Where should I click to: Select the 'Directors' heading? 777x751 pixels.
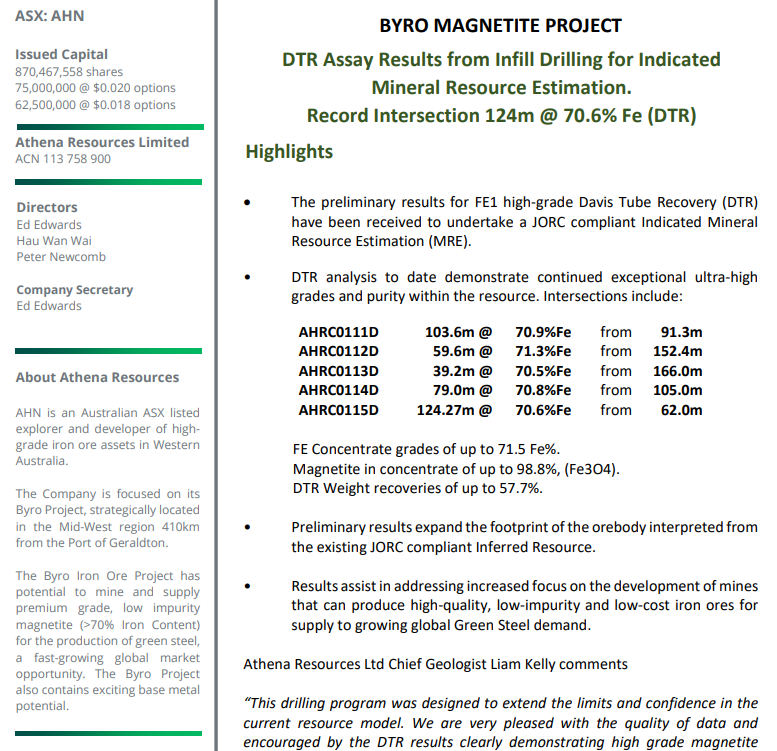[x=47, y=207]
